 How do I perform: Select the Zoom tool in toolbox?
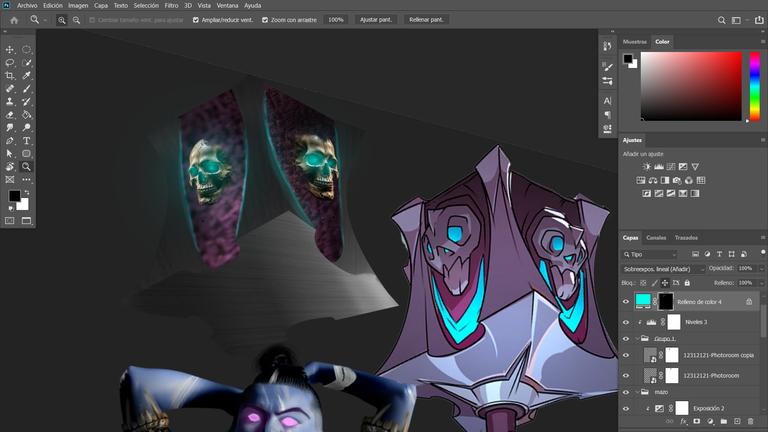tap(26, 167)
